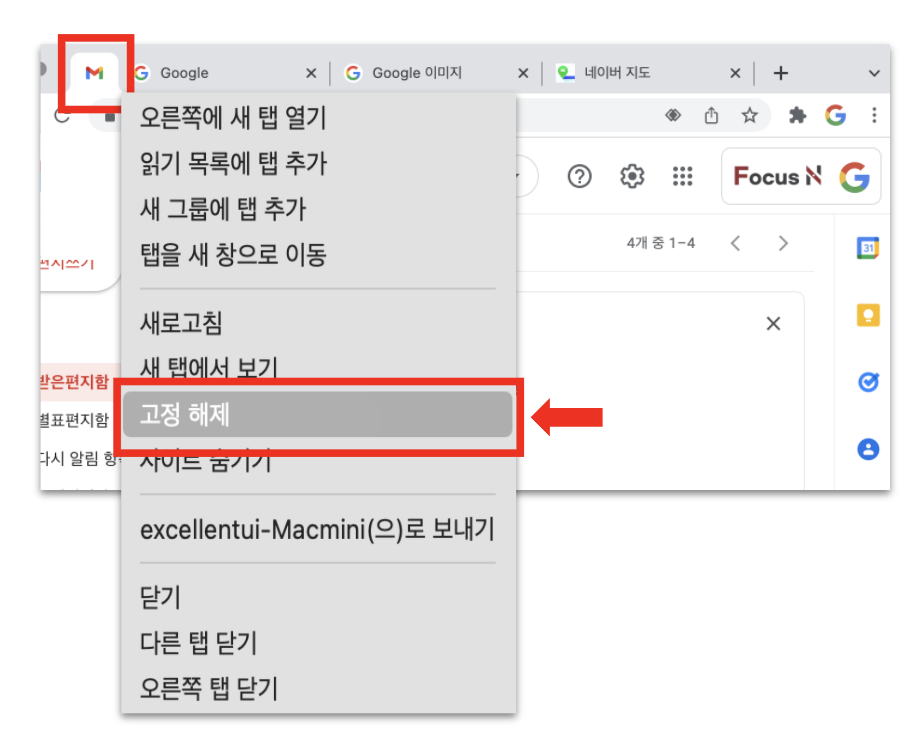Screen dimensions: 918x734
Task: Click excellentui-Macmini(으)로 보내기
Action: 318,529
